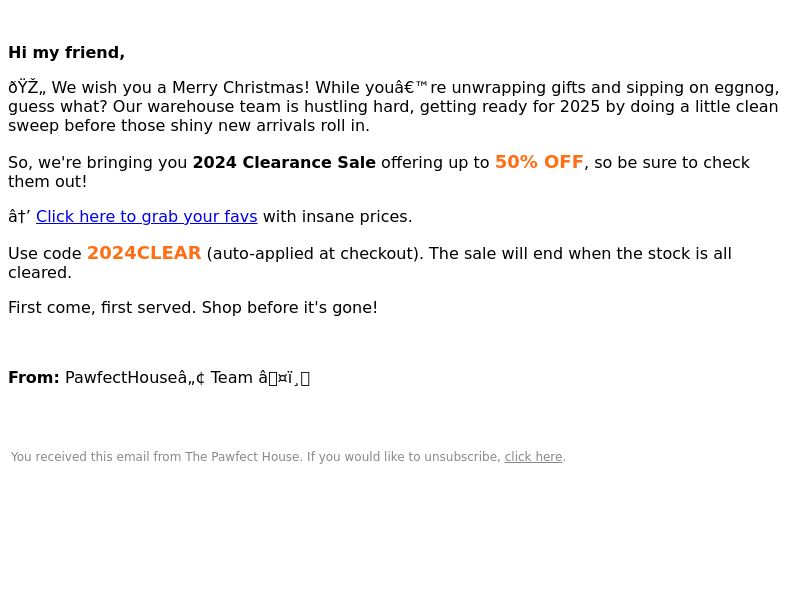
Task: Open the 'Click here to grab your favs' link
Action: pyautogui.click(x=146, y=217)
